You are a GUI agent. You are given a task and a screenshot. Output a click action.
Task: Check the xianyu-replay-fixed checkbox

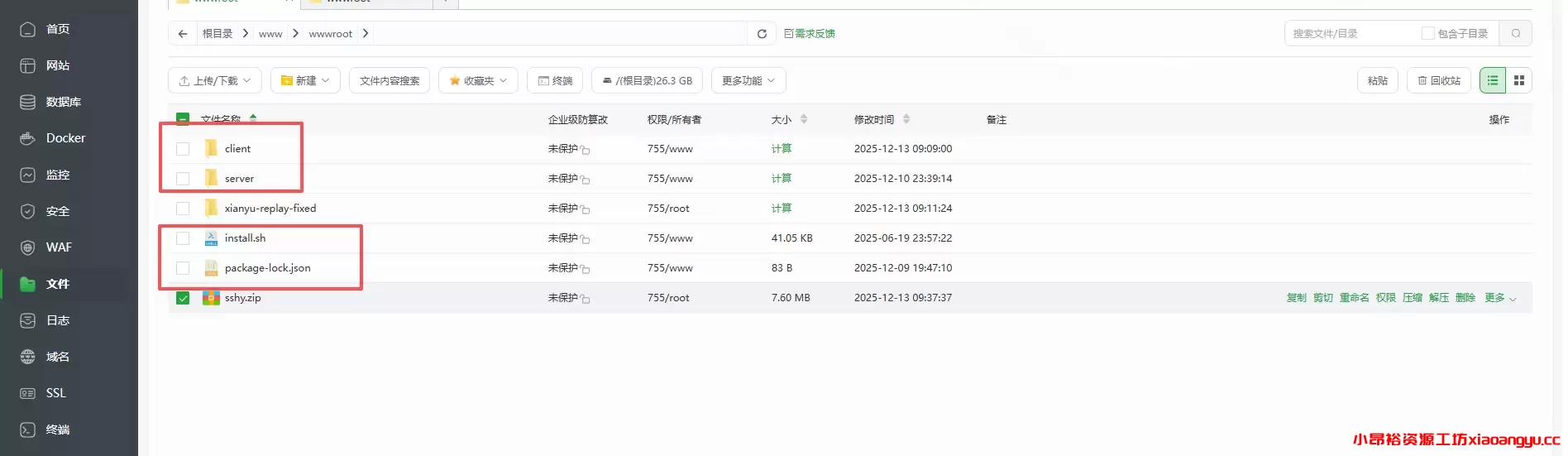[x=183, y=209]
